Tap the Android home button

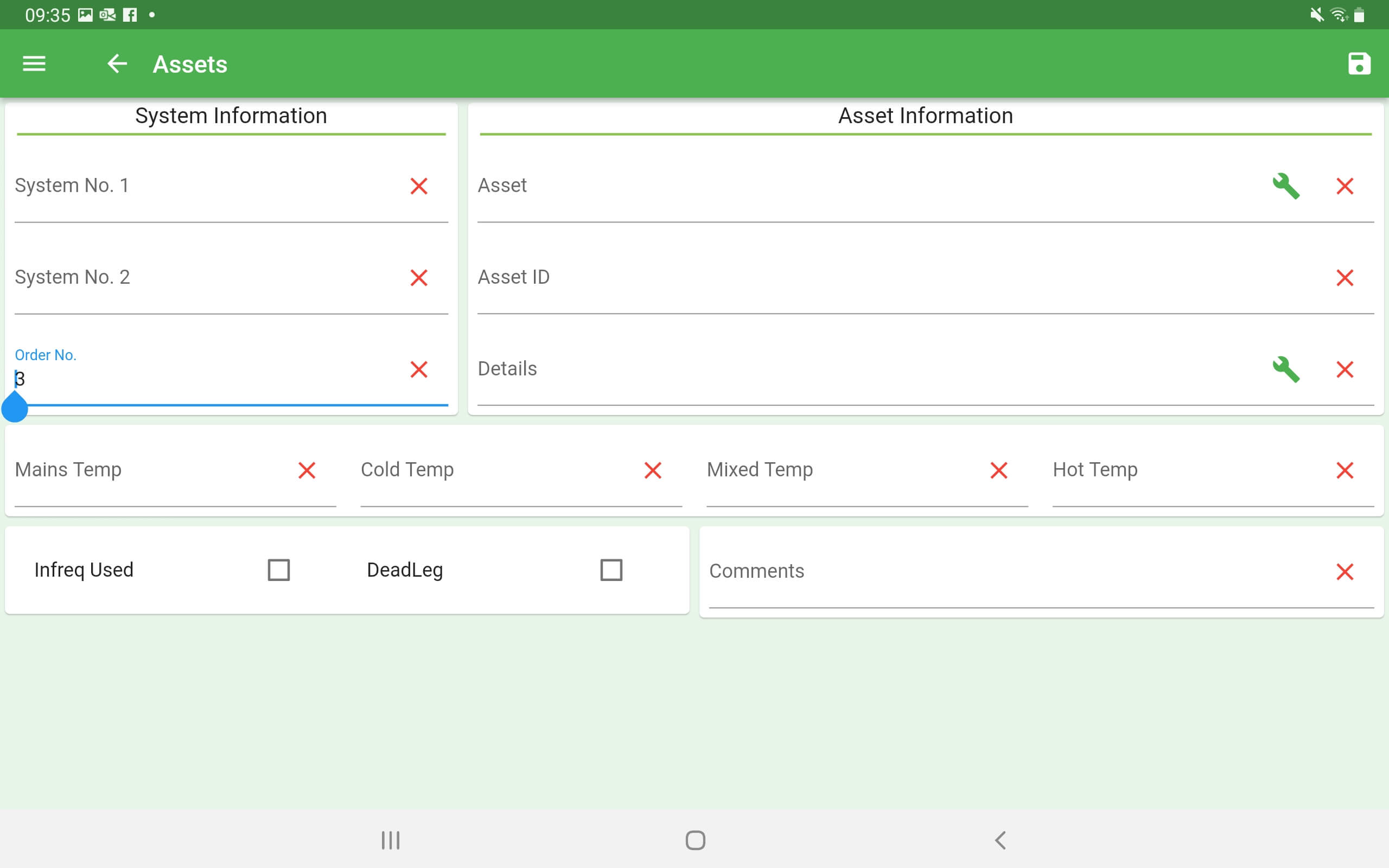(695, 840)
